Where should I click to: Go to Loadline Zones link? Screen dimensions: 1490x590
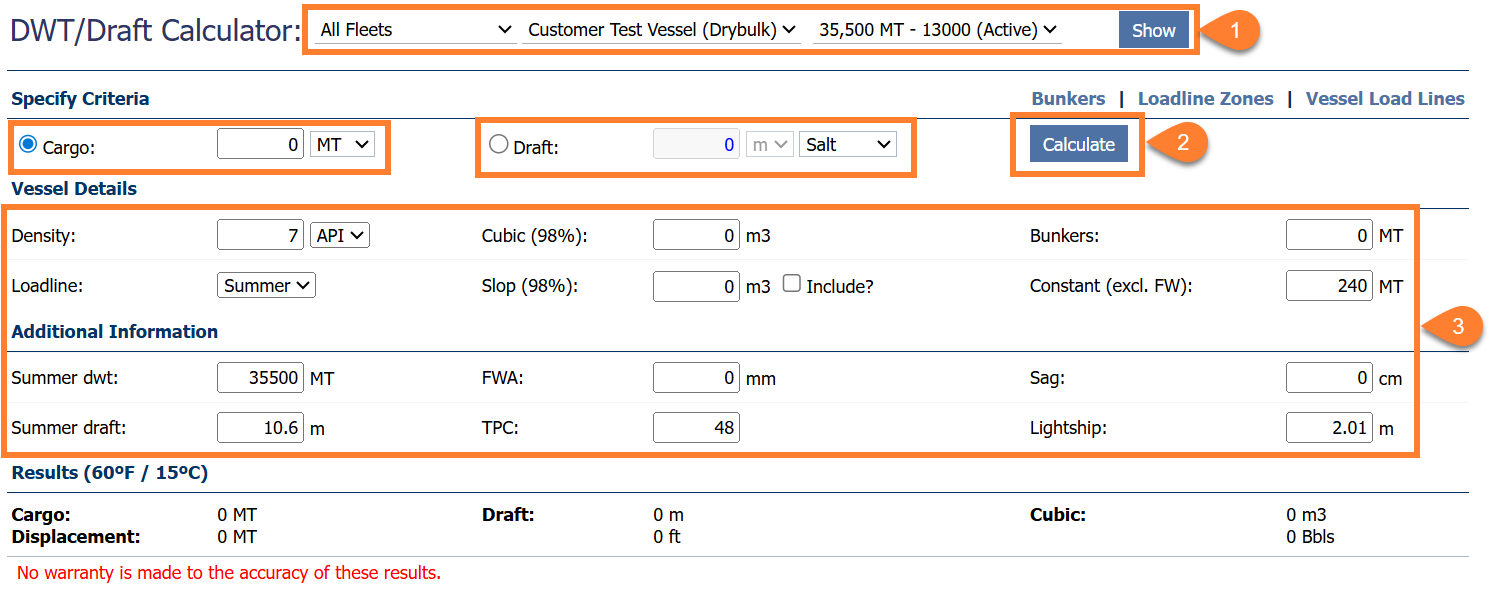[x=1205, y=99]
